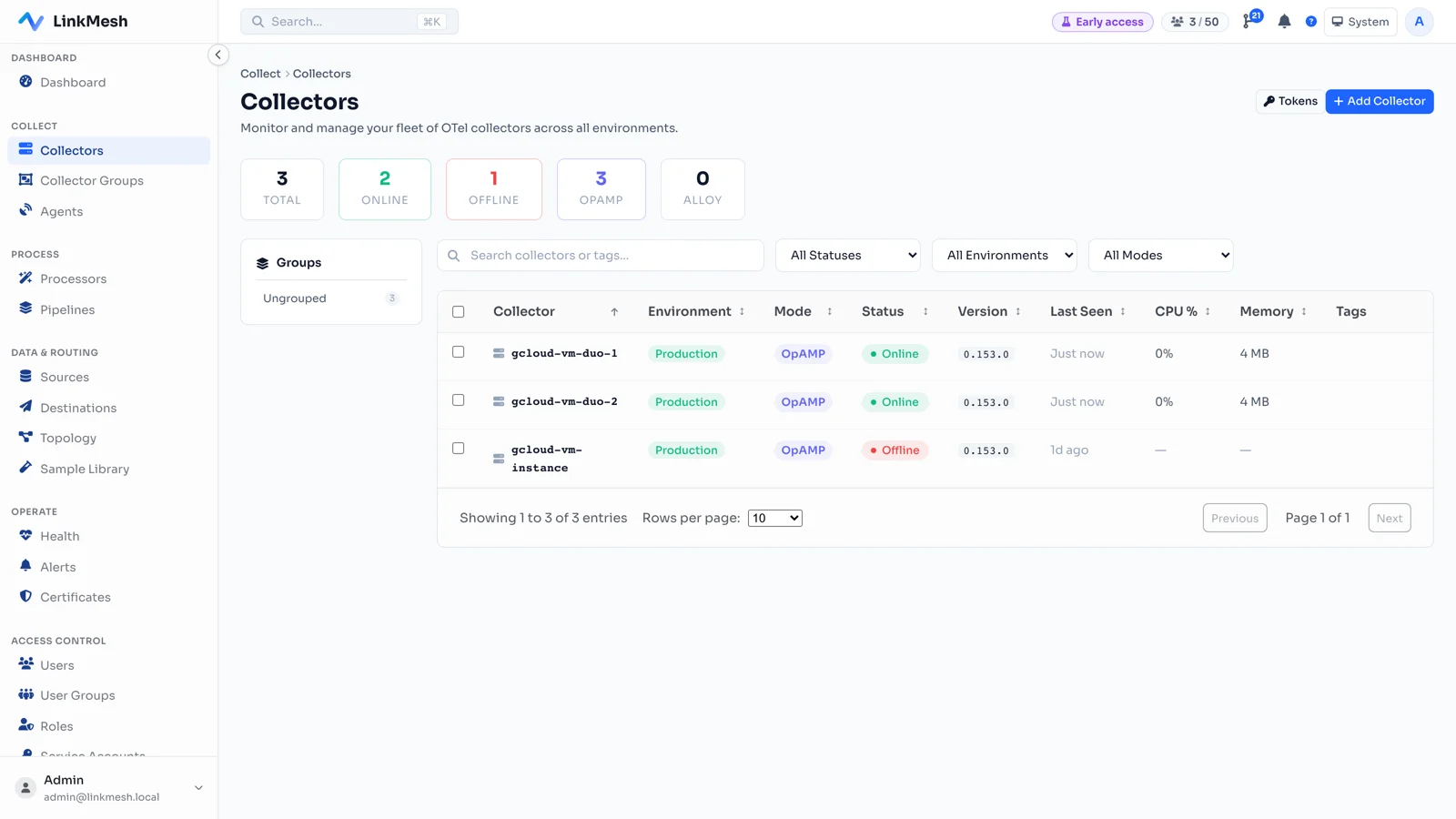Sort by the Collector column
1456x819 pixels.
555,311
